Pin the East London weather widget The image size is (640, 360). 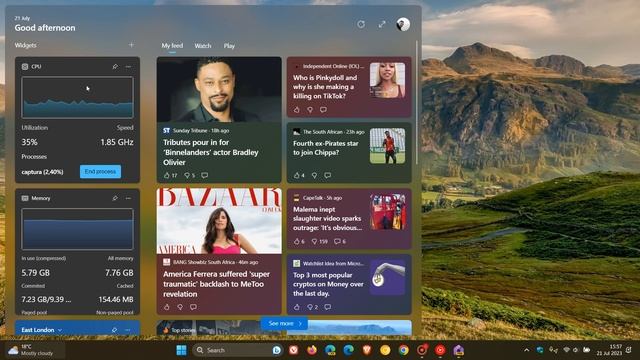[114, 330]
